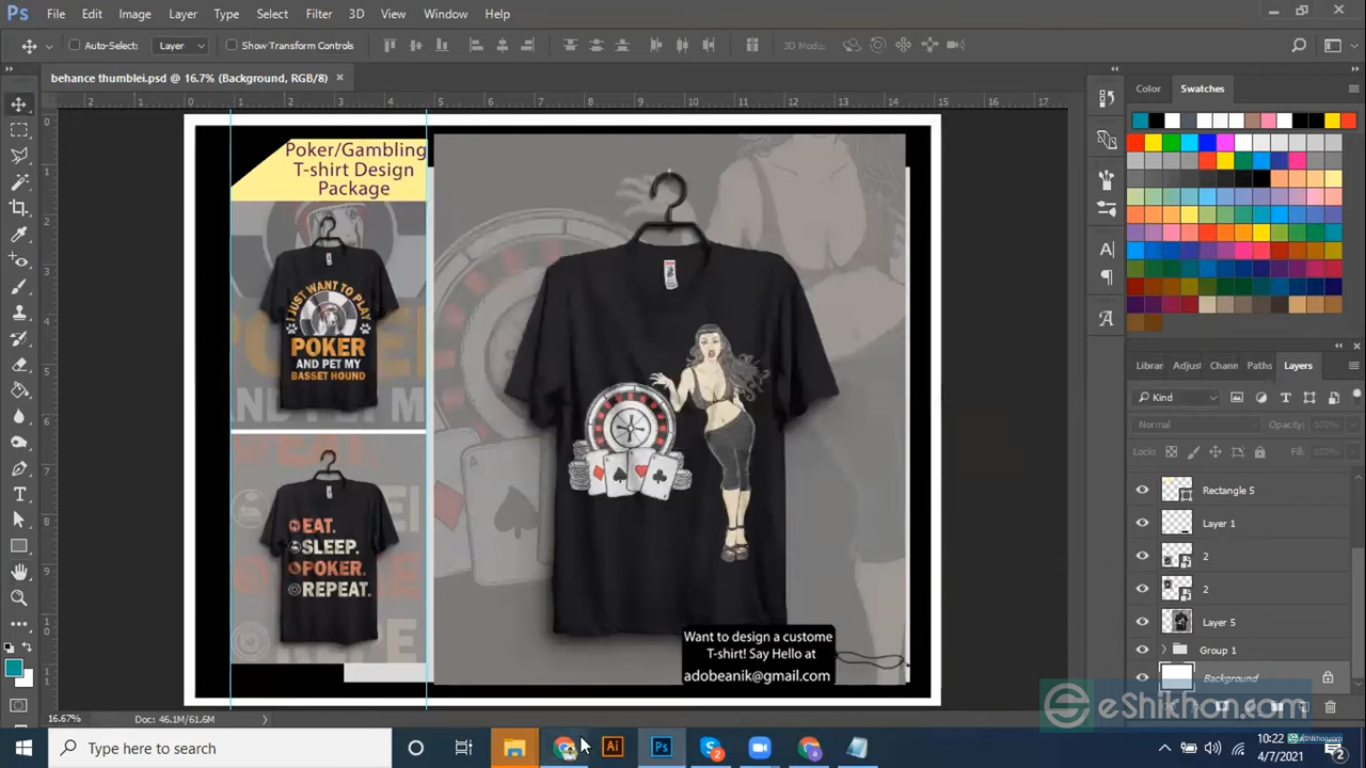This screenshot has width=1366, height=768.
Task: Open the Auto-Select Layer dropdown
Action: click(x=181, y=45)
